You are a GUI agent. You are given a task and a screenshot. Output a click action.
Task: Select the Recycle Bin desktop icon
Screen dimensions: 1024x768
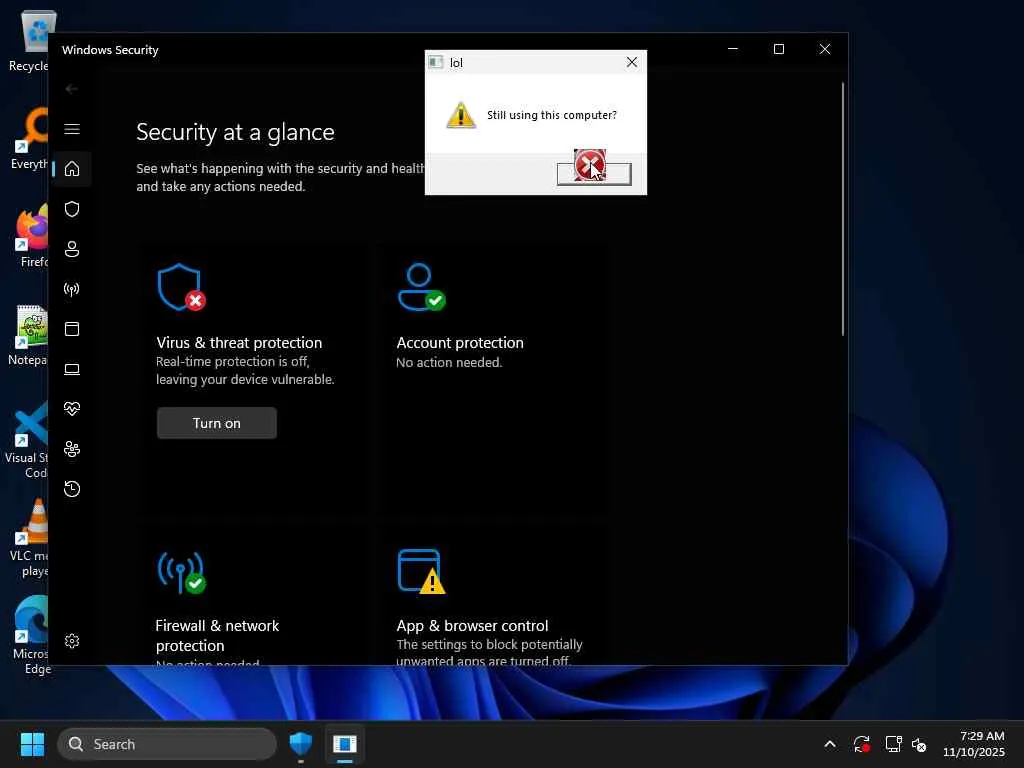click(29, 41)
